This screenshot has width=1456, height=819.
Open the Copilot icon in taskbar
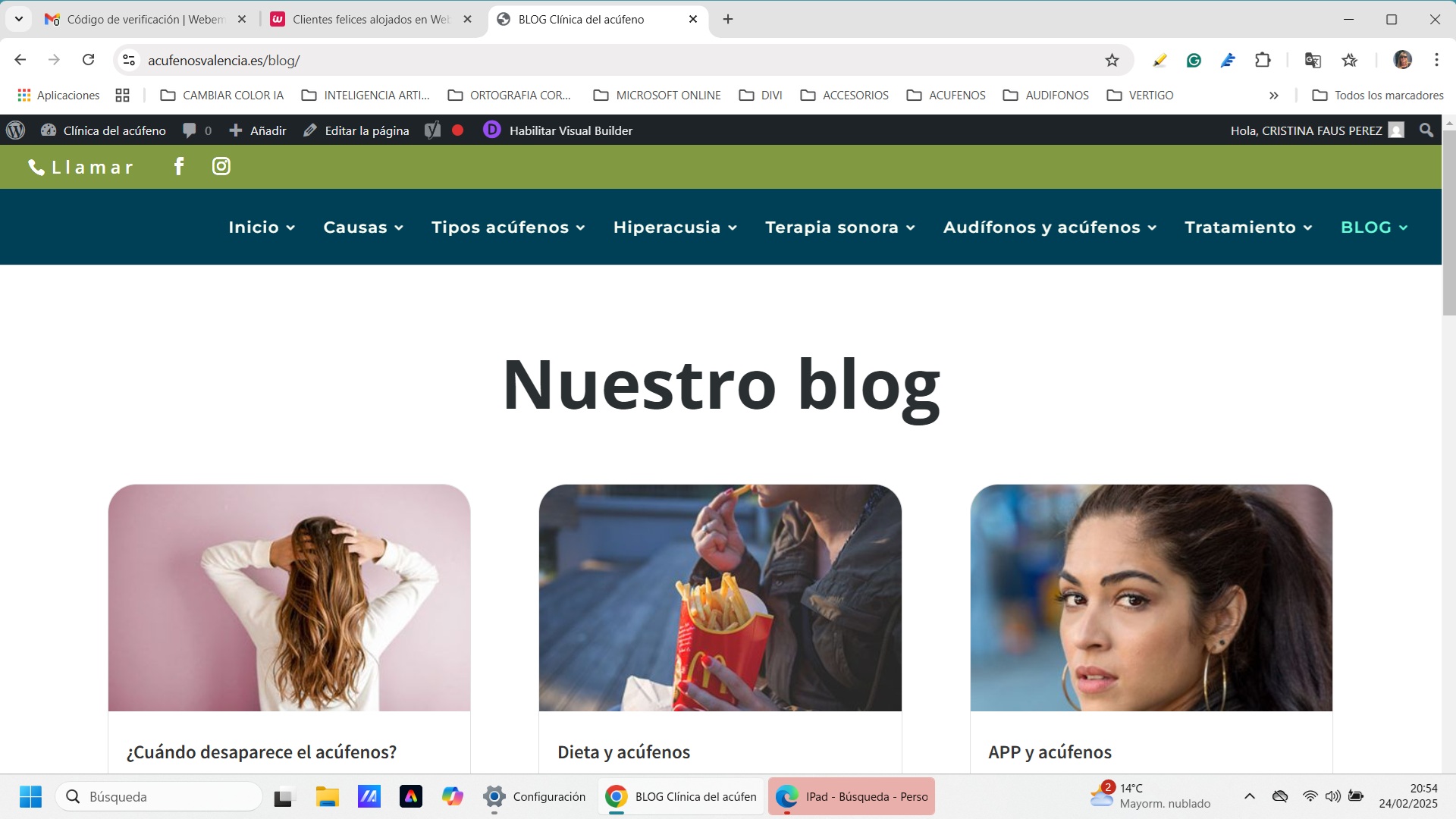(452, 796)
